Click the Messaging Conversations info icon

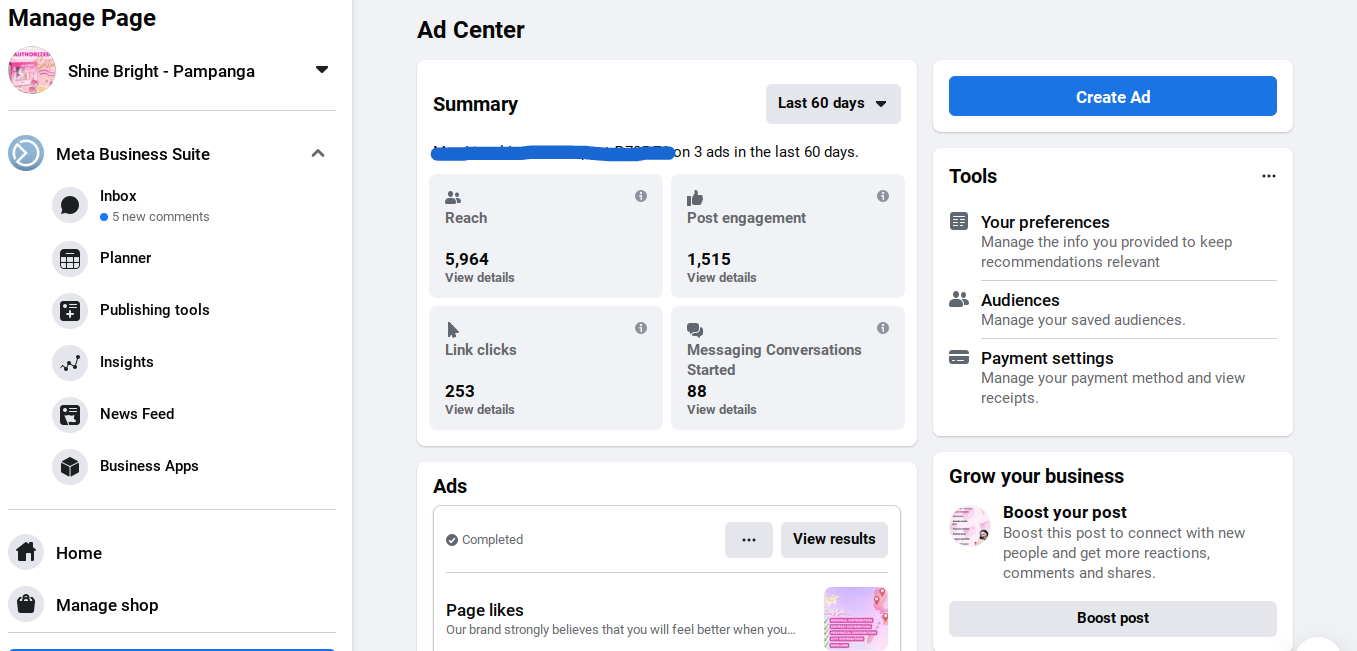pos(883,328)
